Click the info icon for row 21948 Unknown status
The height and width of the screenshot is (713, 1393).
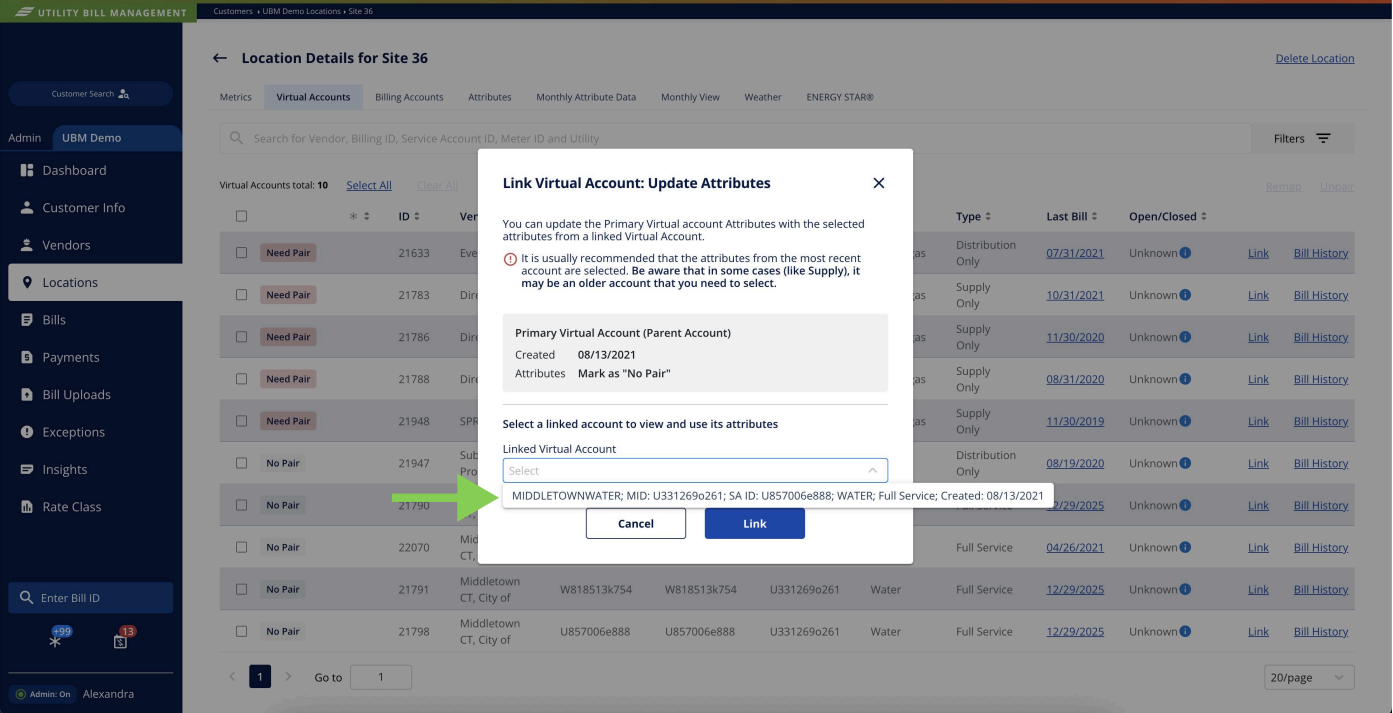click(x=1186, y=421)
